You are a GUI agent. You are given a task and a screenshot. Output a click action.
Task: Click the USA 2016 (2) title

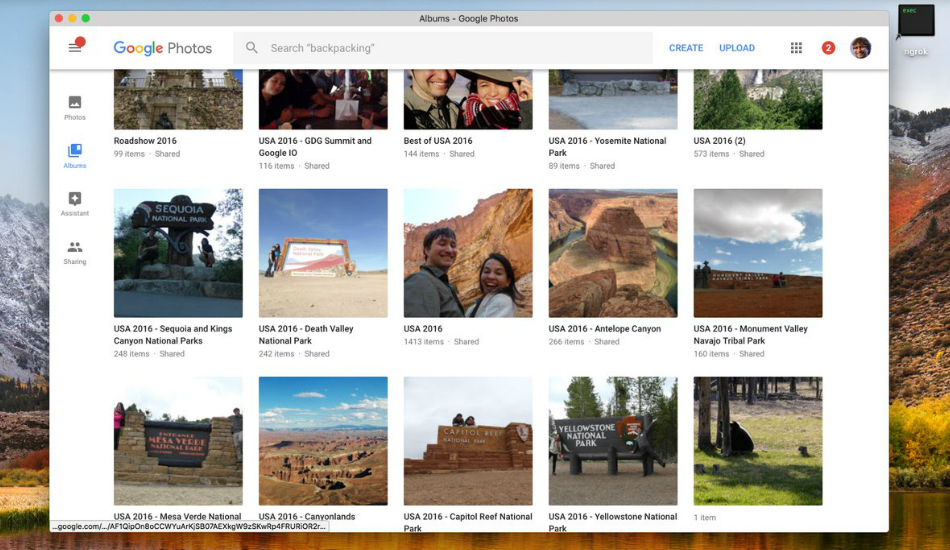click(720, 141)
